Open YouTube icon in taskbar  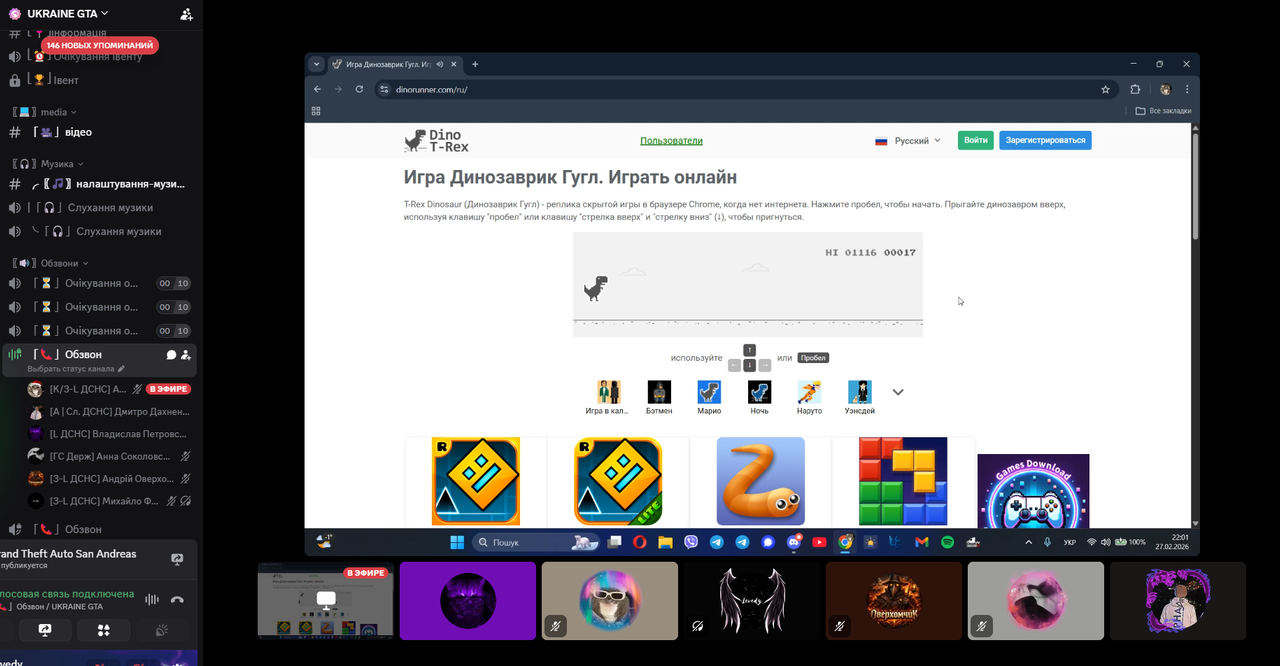(819, 542)
